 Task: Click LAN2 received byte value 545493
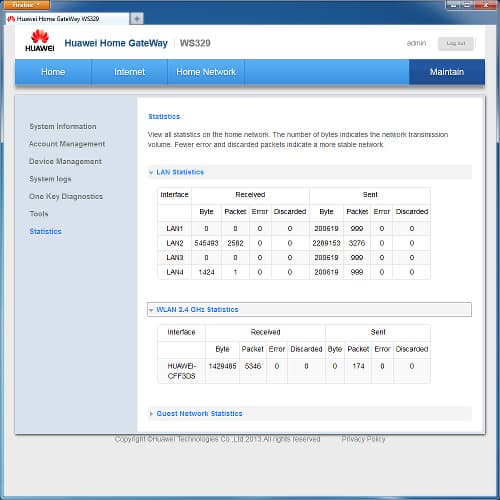pos(206,243)
